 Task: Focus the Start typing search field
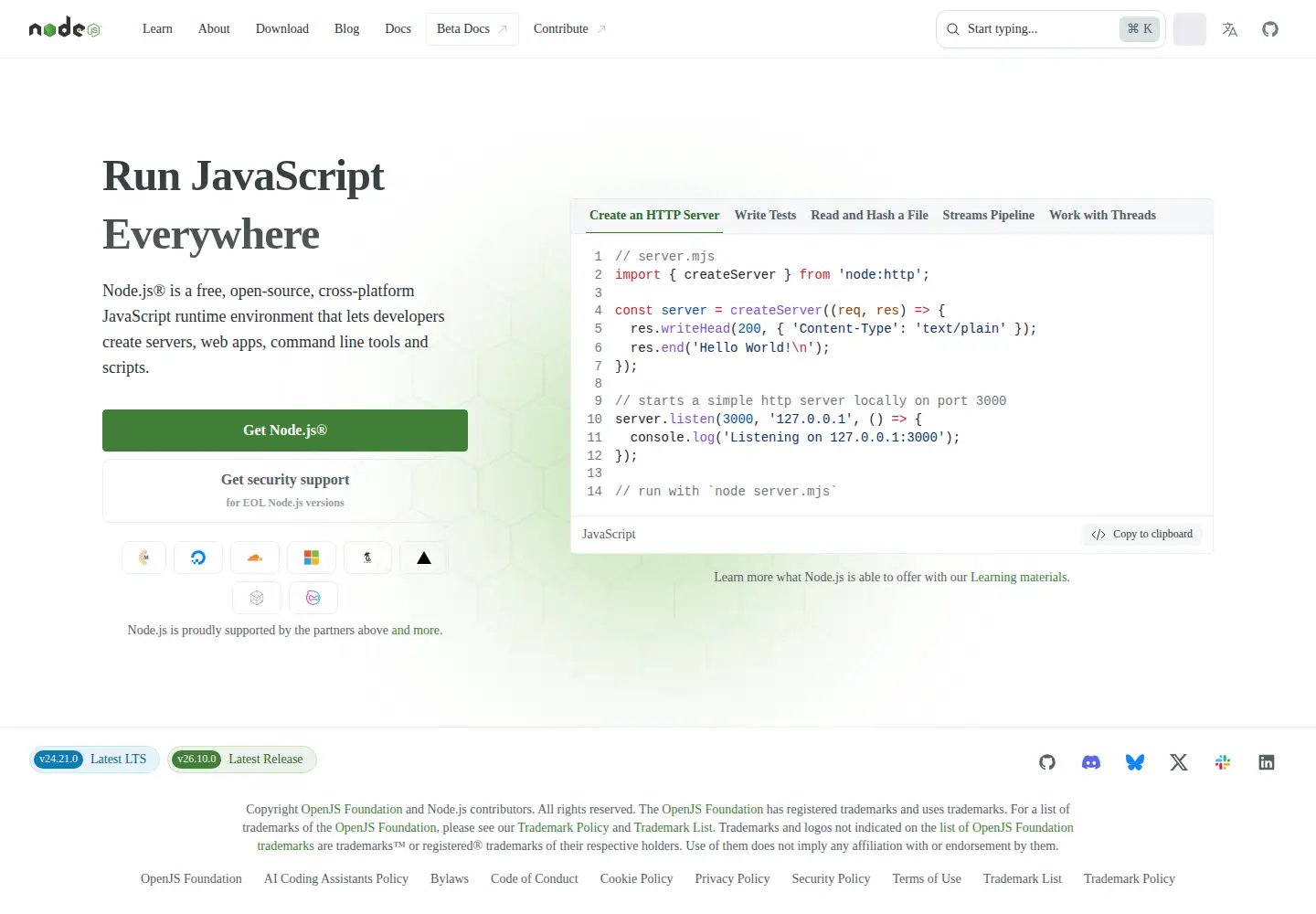1051,29
